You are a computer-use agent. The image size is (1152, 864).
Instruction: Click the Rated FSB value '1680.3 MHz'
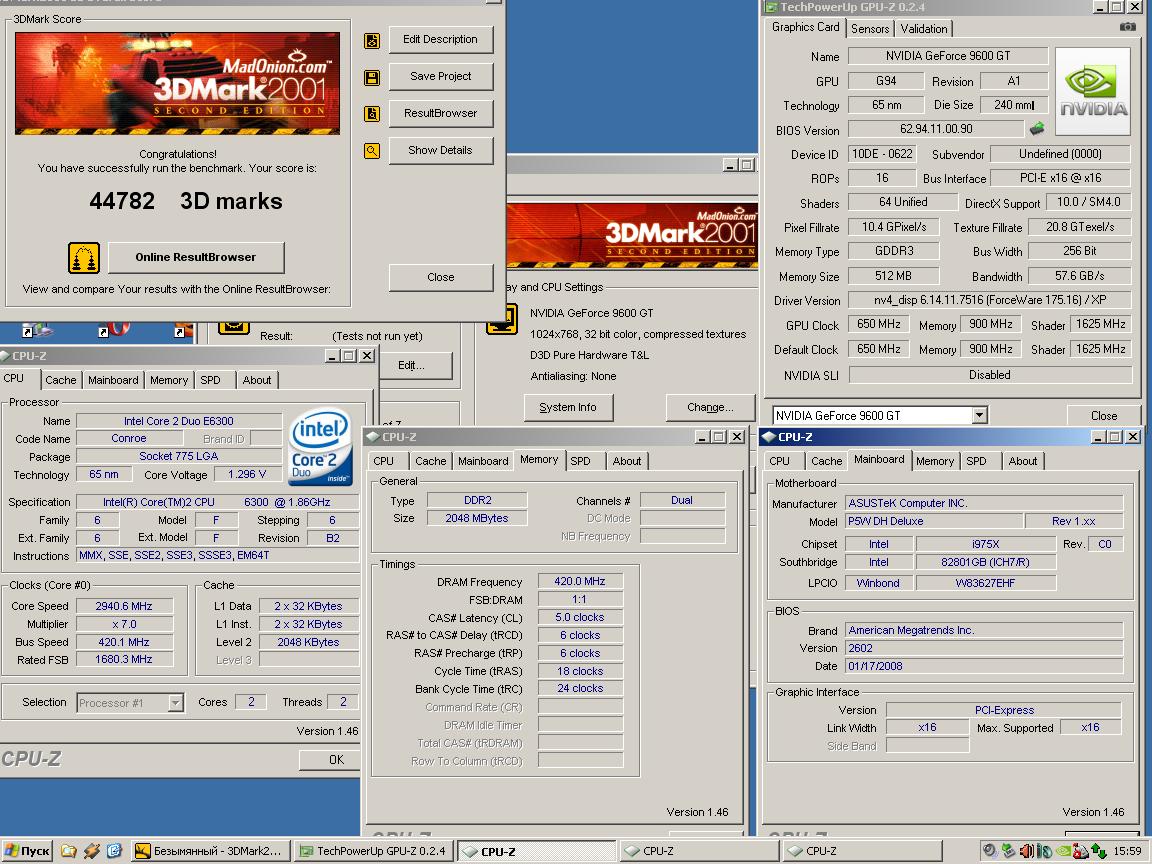pos(123,660)
